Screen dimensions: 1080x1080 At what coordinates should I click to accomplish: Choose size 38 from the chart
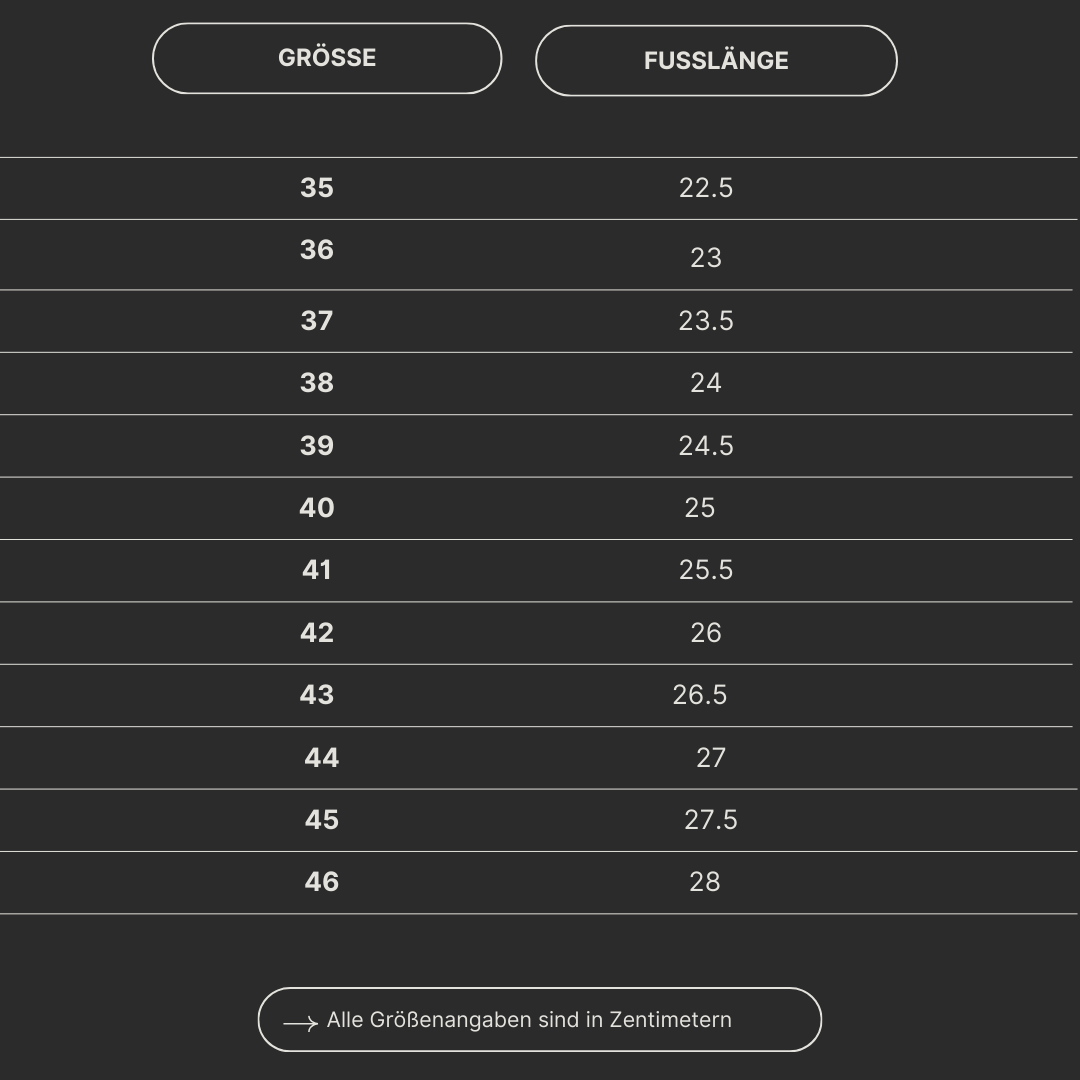pos(317,383)
